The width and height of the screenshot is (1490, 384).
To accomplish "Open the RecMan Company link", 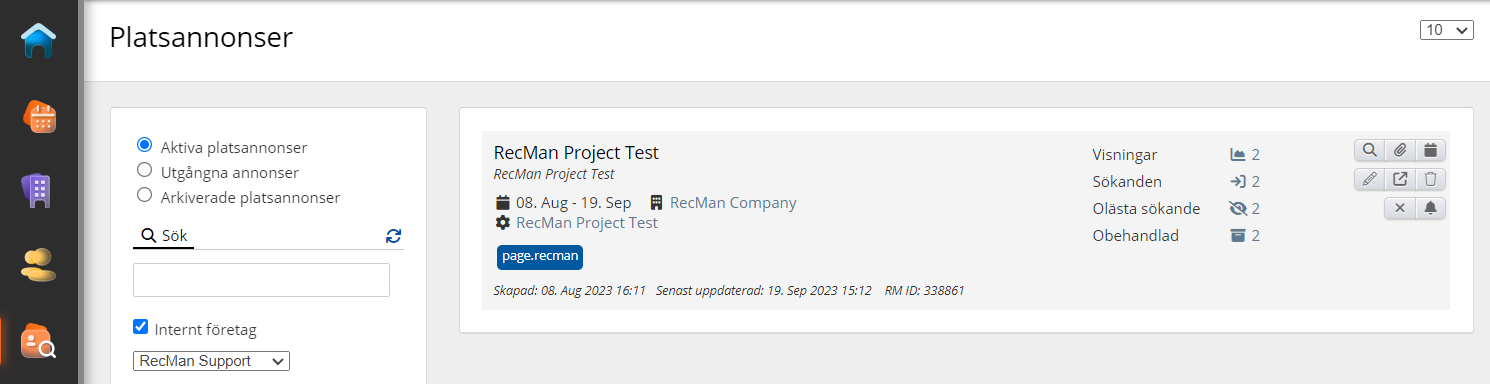I will [733, 203].
